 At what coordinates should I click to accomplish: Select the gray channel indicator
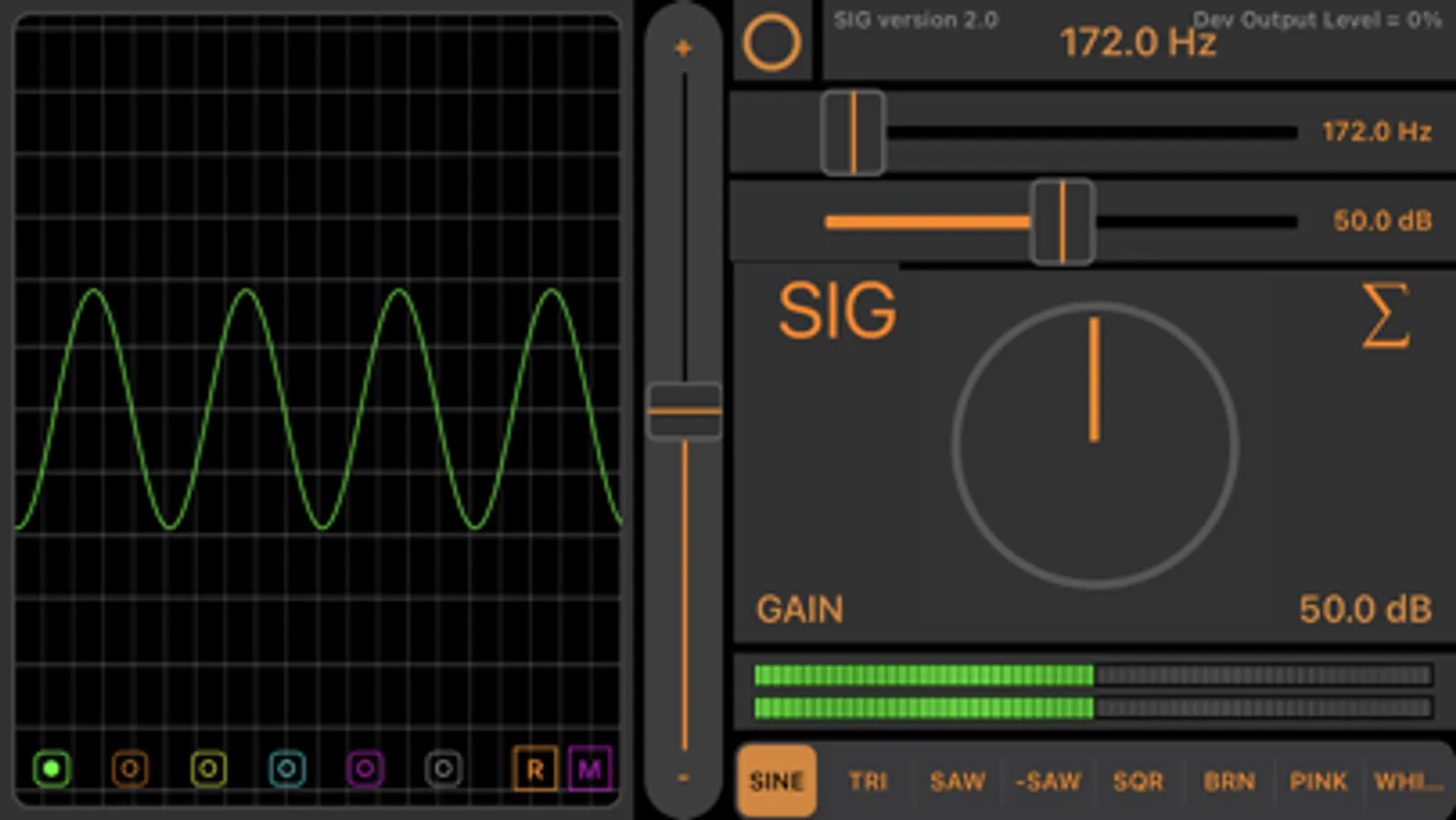pos(443,769)
